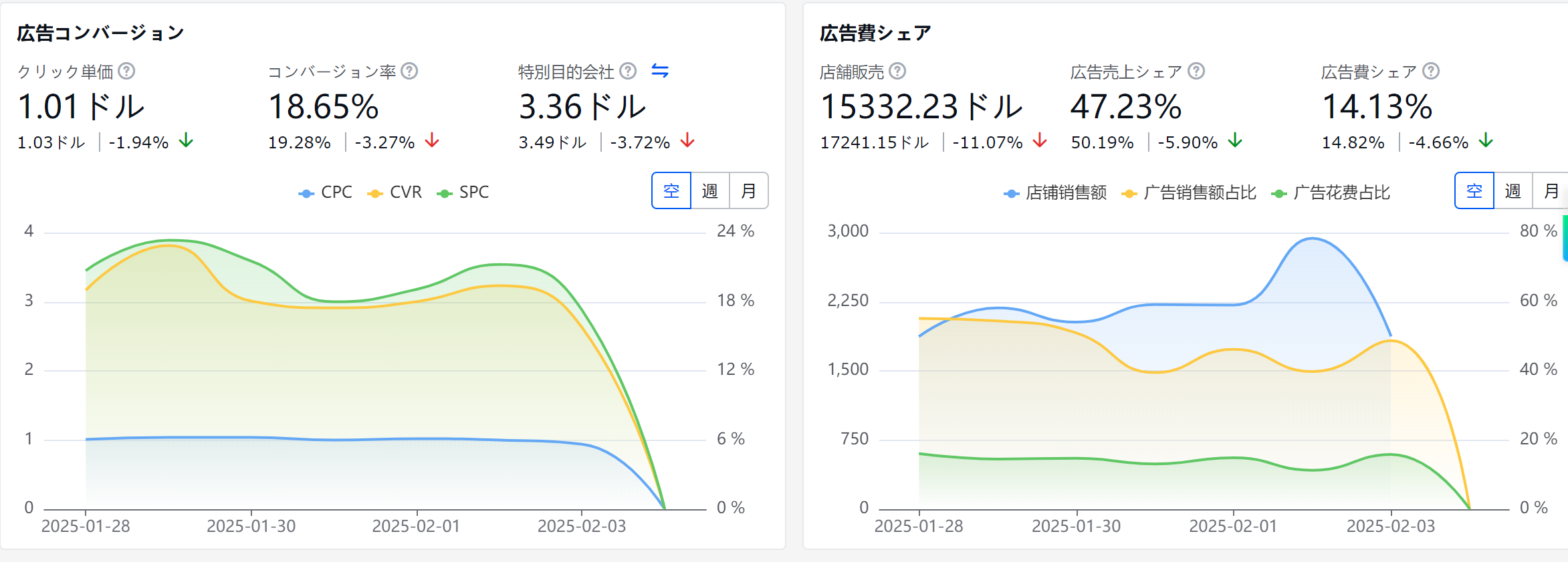
Task: Click the 2025-02-01 point on conversion chart axis
Action: coord(417,525)
